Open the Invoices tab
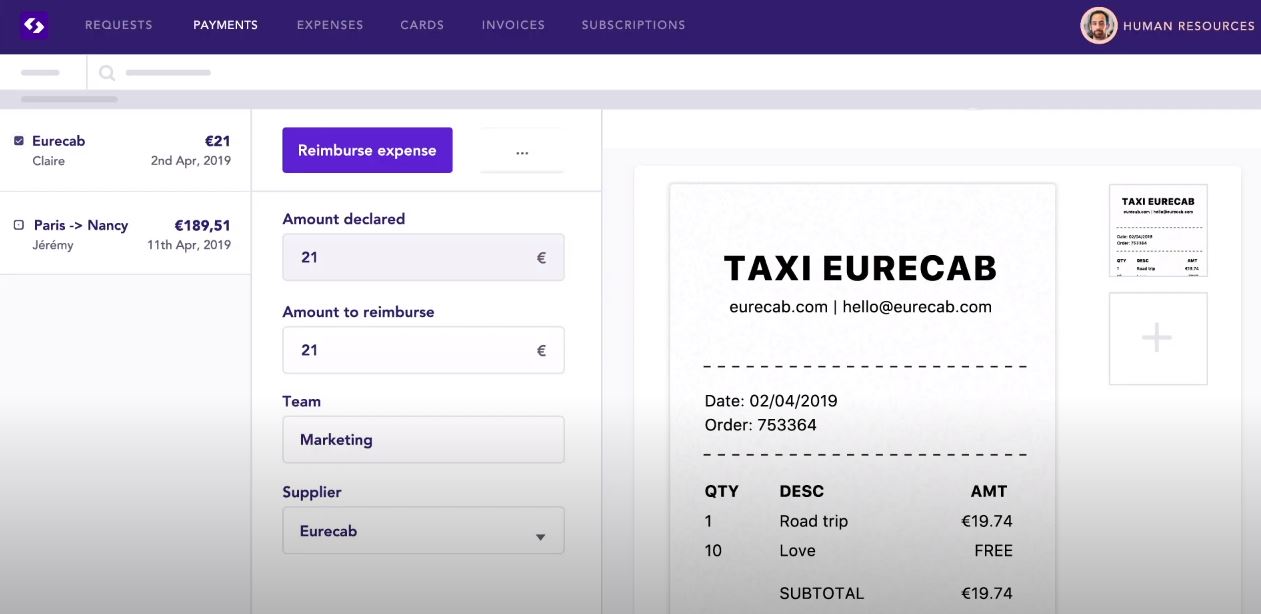 point(513,25)
